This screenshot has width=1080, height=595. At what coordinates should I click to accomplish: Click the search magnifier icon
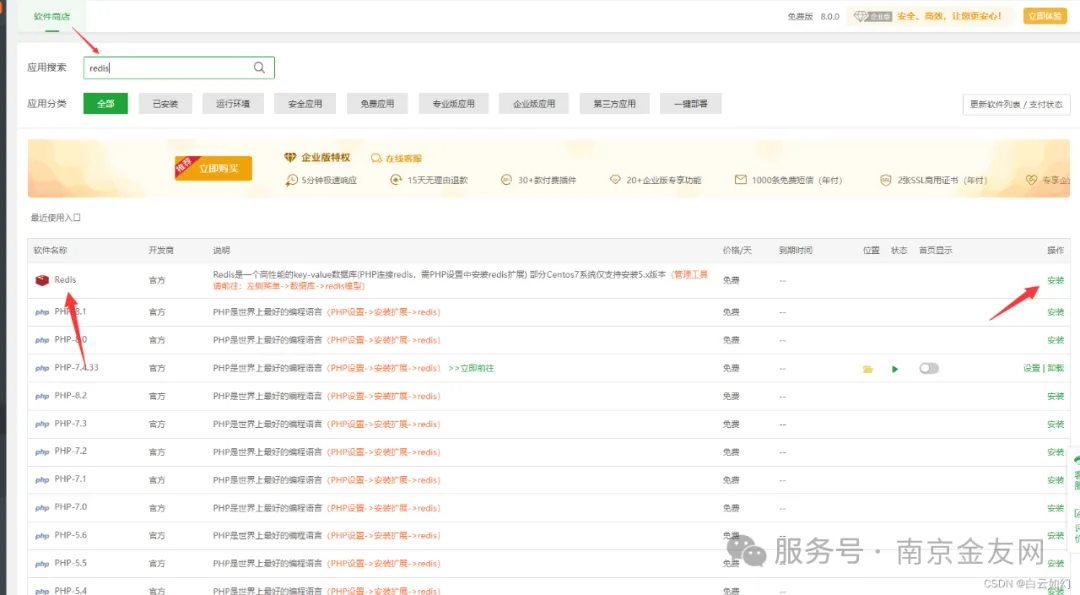(259, 67)
